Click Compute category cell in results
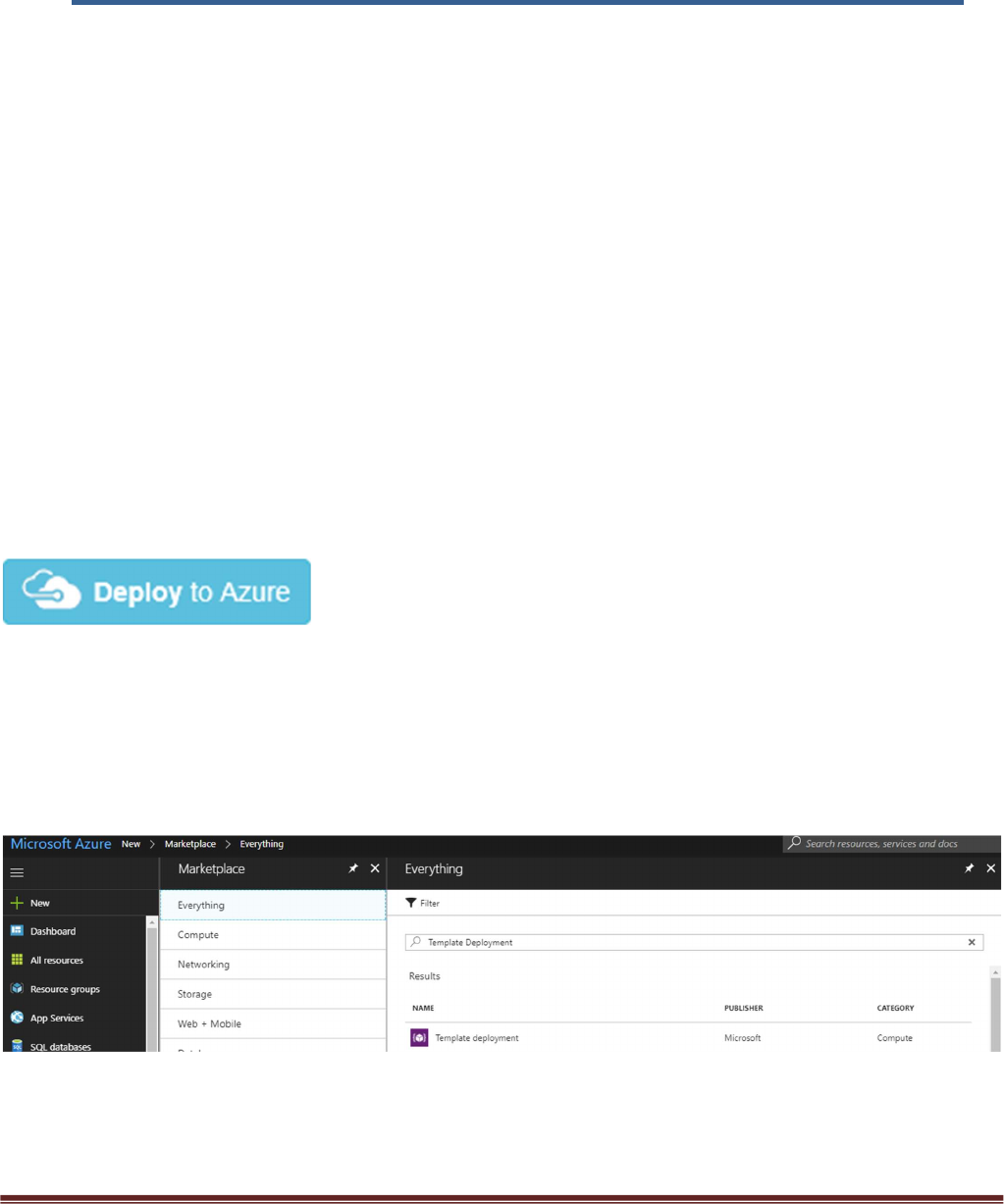Viewport: 1004px width, 1204px height. 895,1037
